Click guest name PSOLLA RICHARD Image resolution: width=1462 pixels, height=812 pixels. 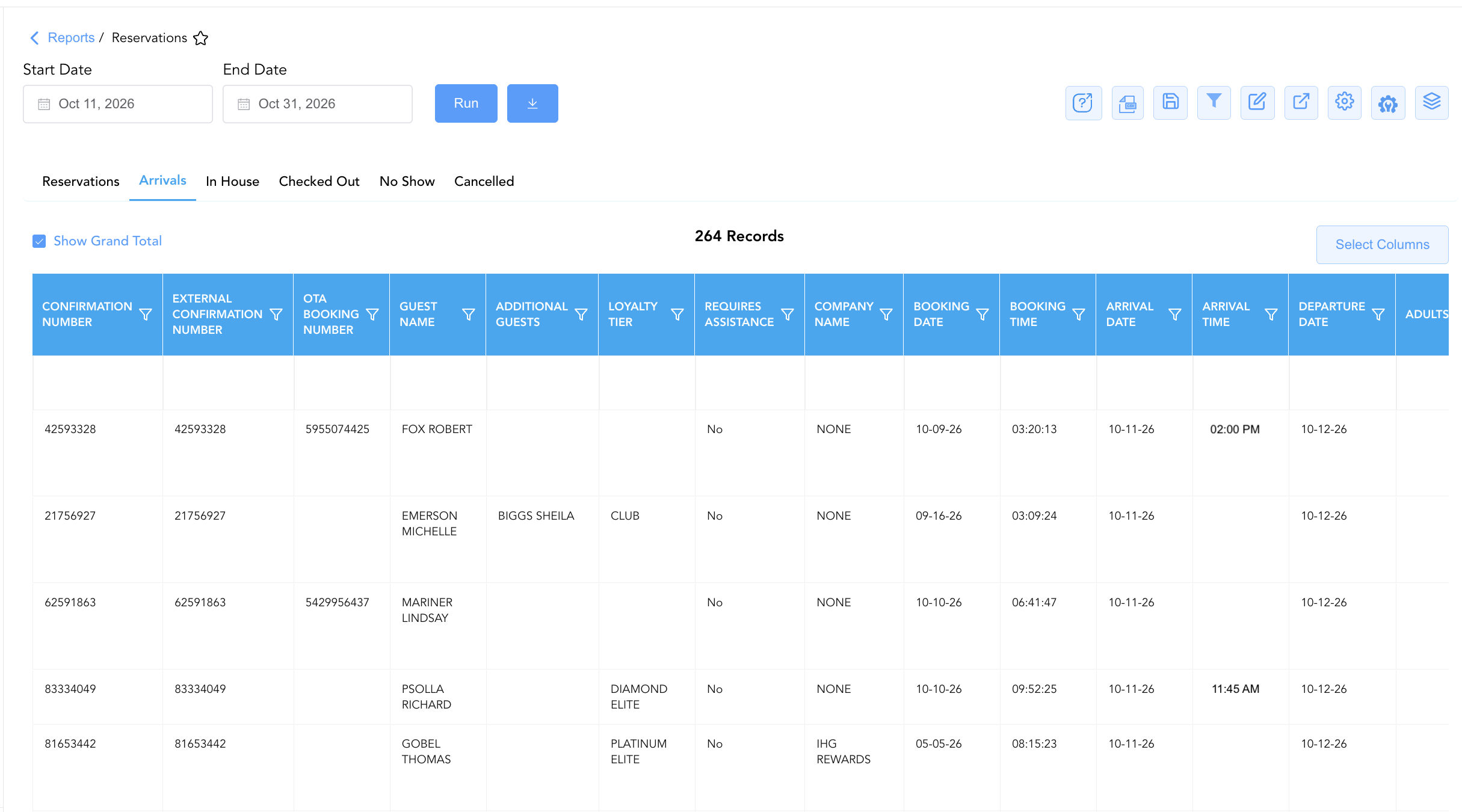[427, 697]
